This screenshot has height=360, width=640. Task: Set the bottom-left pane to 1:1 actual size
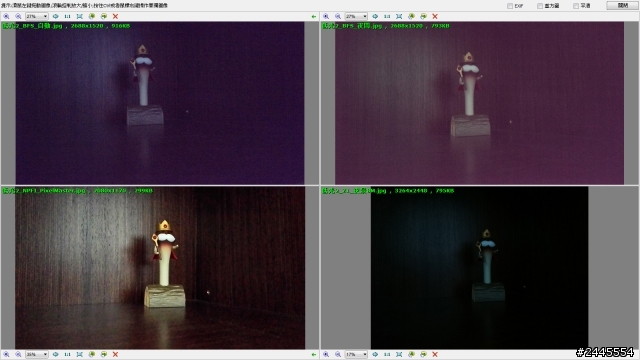pyautogui.click(x=67, y=354)
